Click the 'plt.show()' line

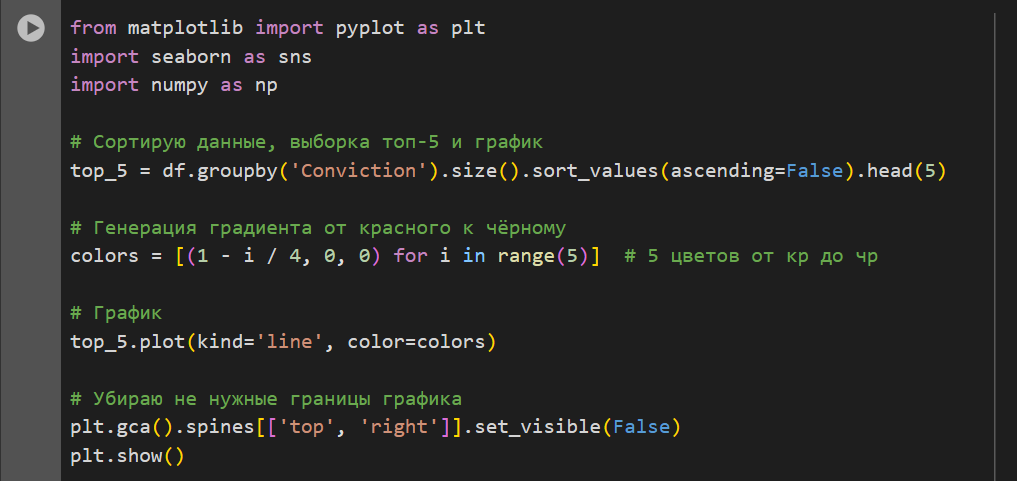tap(127, 456)
